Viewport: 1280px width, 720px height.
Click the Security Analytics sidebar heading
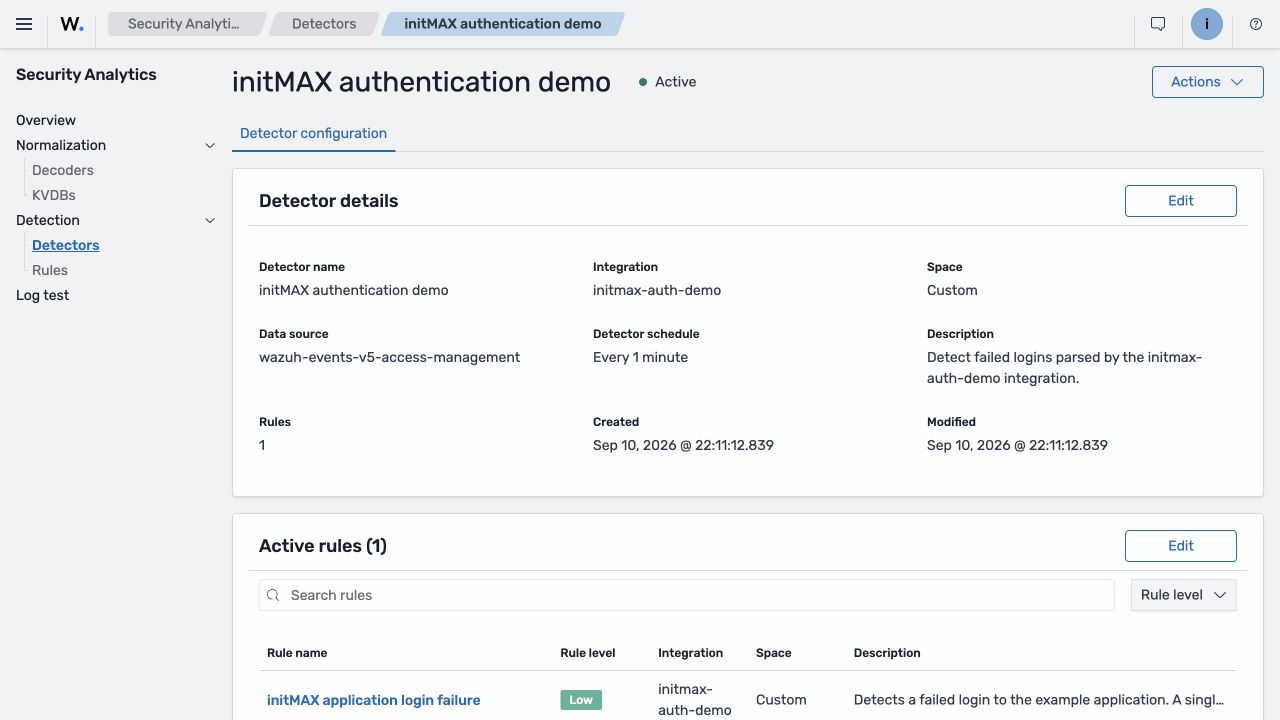tap(86, 75)
